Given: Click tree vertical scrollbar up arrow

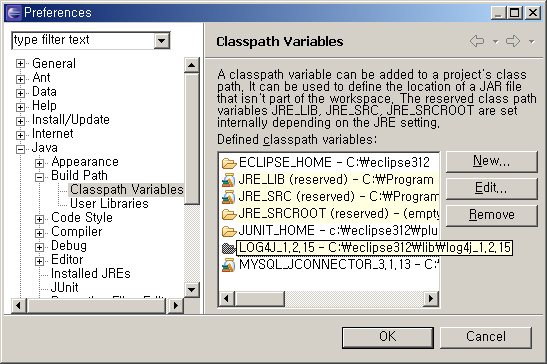Looking at the screenshot, I should click(192, 65).
